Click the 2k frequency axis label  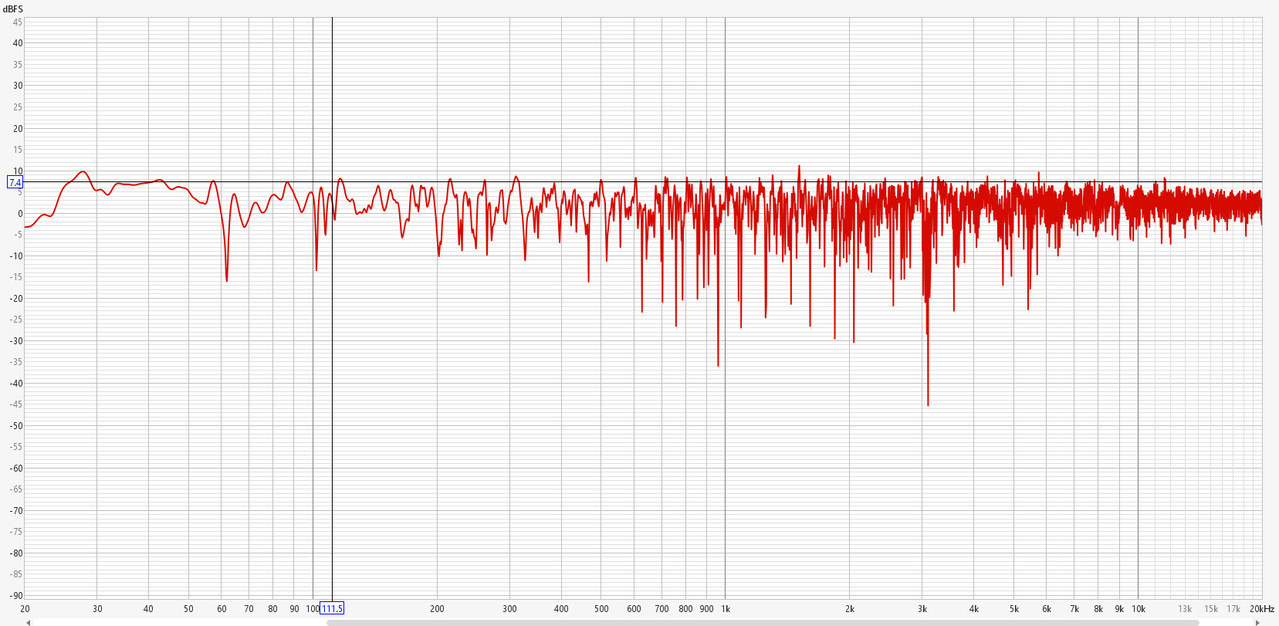tap(849, 608)
